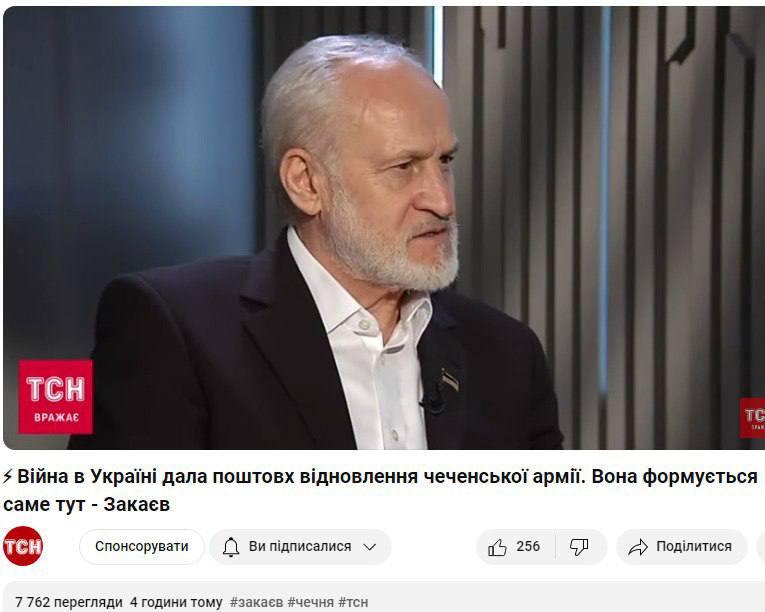Click the 4 години тому timestamp
765x612 pixels.
176,602
